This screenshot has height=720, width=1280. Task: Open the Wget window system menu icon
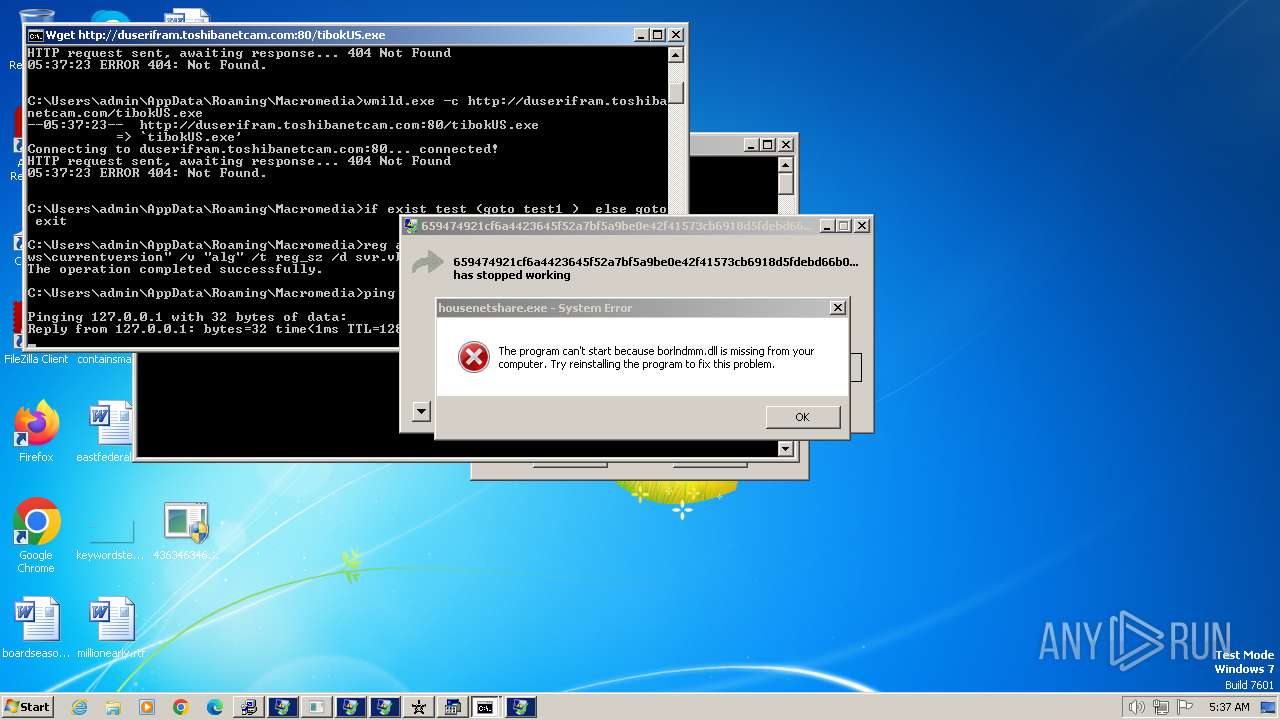pos(35,35)
